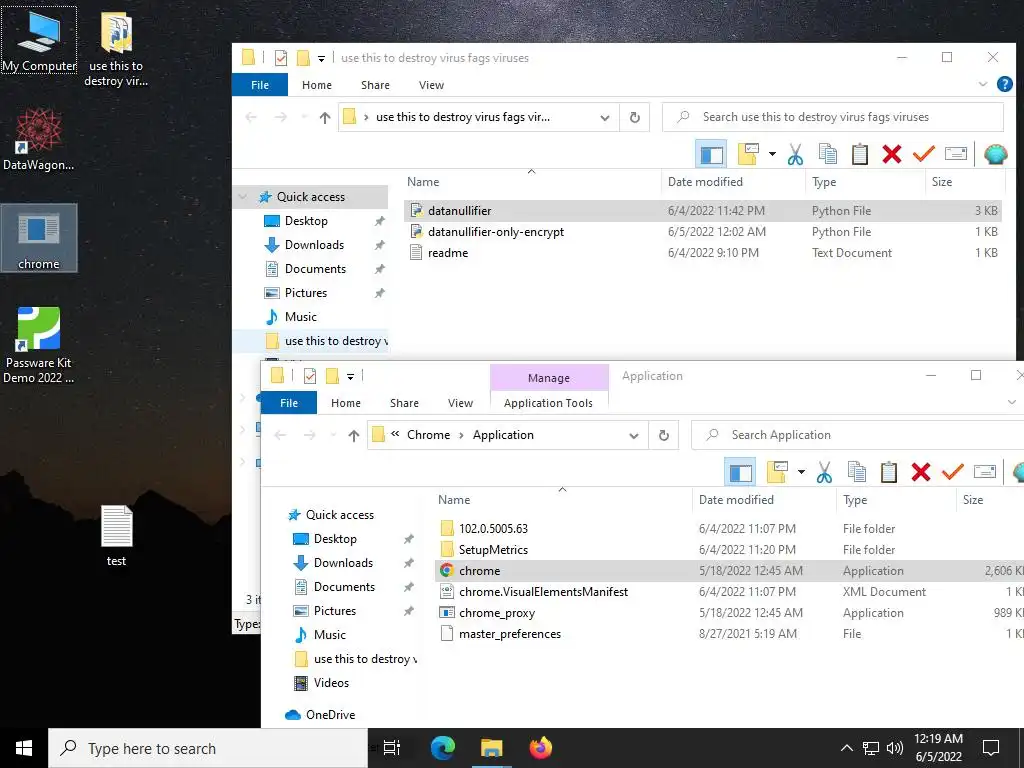Select 102.0.5005.63 folder
The image size is (1024, 768).
(x=729, y=528)
